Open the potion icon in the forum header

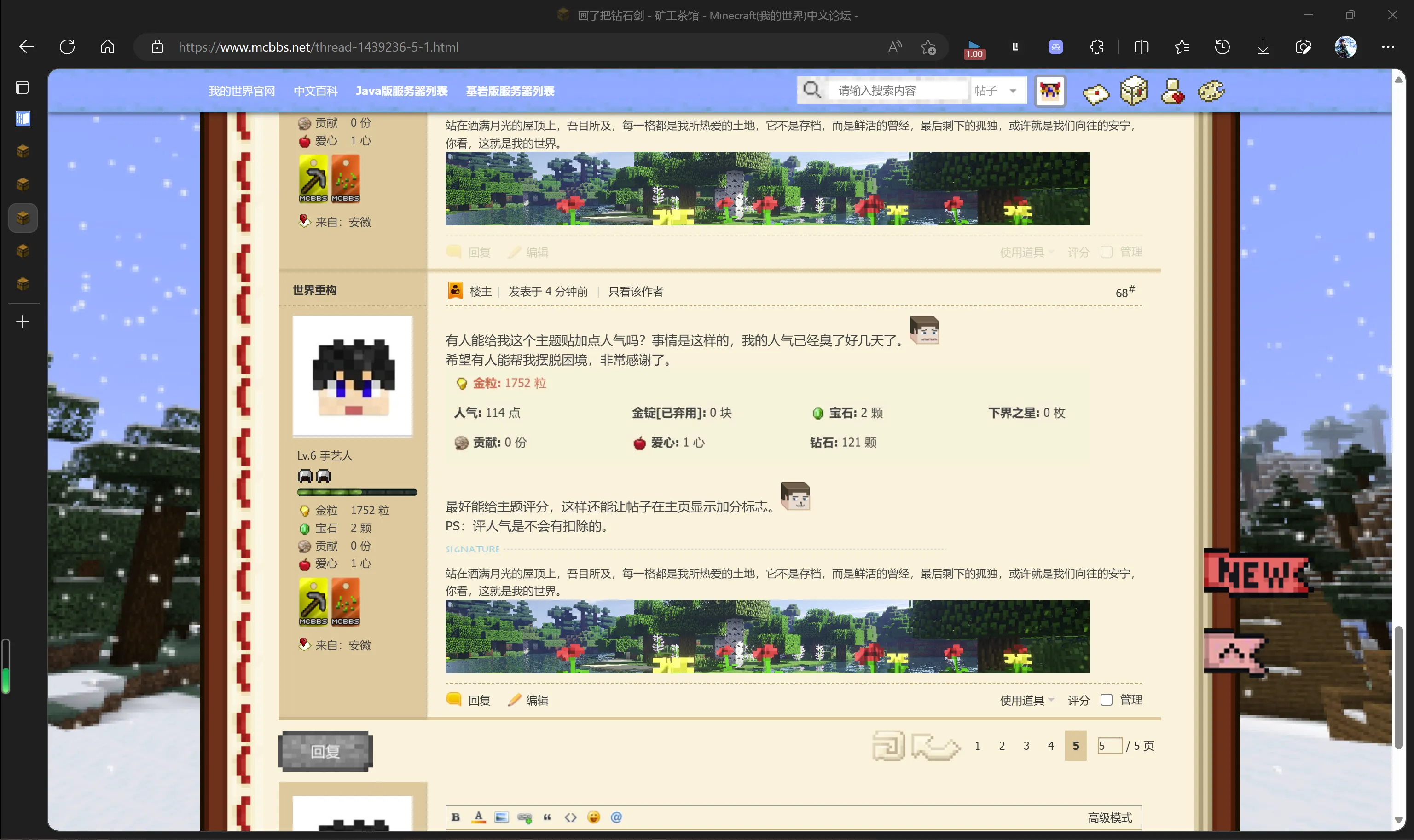[1172, 91]
